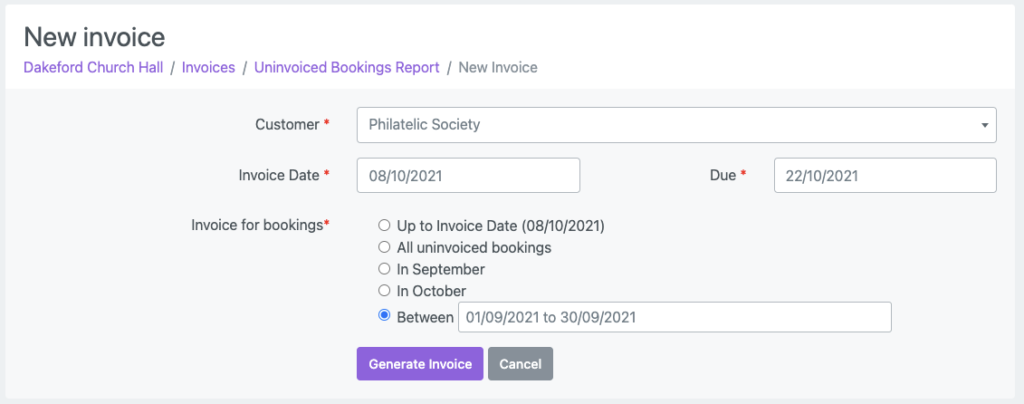Click the 'Due' field label

coord(723,175)
